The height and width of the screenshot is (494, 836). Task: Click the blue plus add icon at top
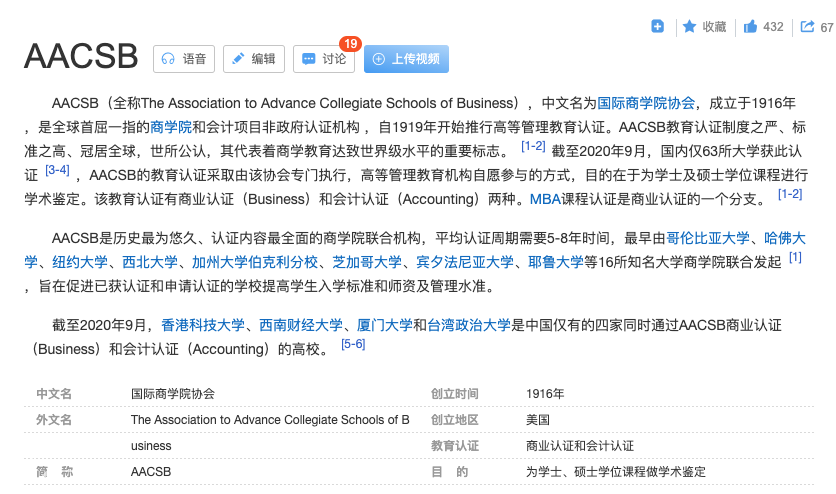(657, 26)
